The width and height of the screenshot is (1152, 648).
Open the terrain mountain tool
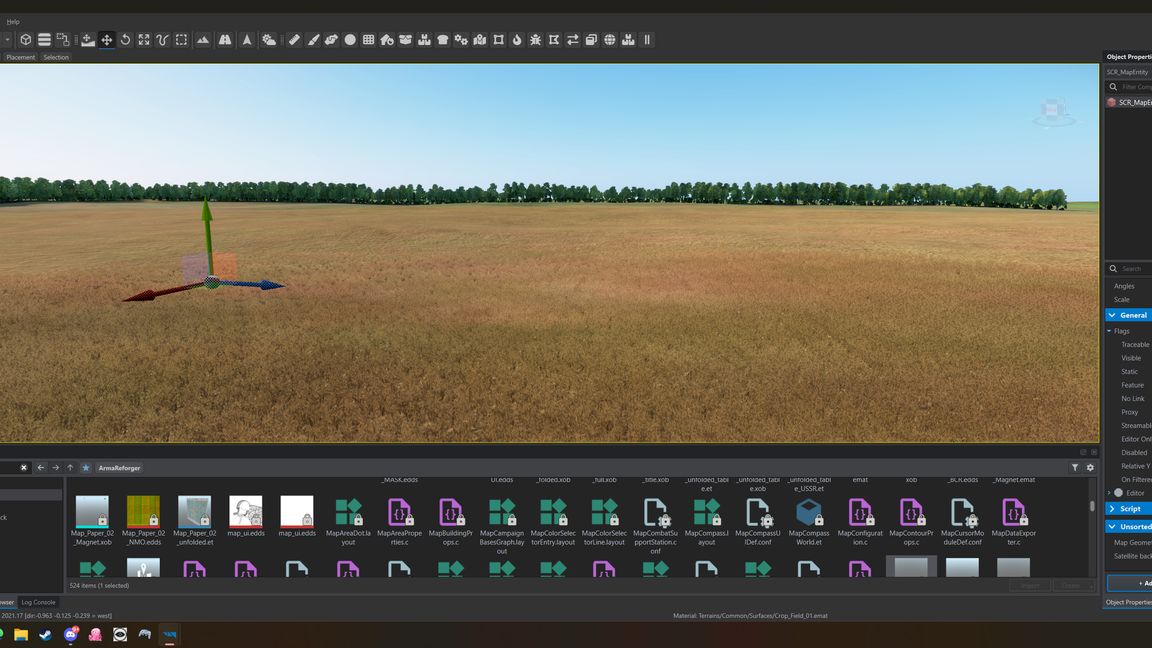203,40
